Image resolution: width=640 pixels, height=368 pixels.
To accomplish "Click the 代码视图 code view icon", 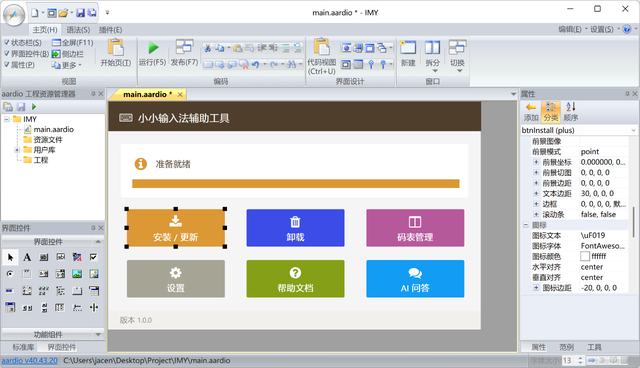I will coord(322,47).
